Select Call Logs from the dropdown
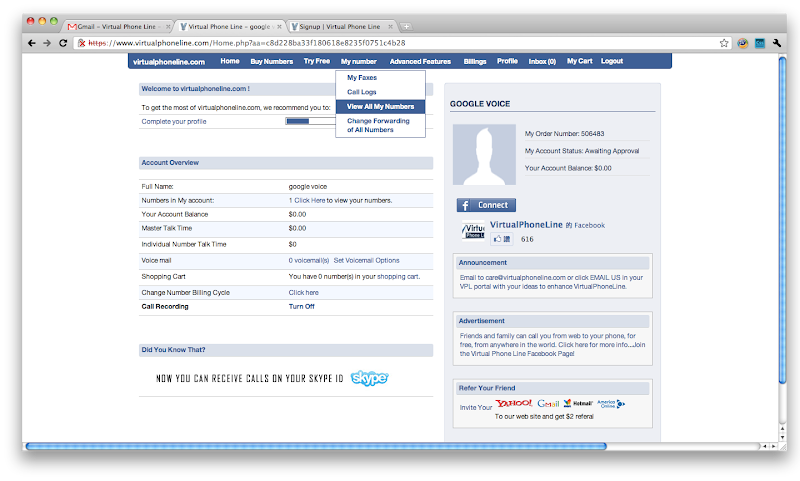This screenshot has width=800, height=481. [362, 92]
